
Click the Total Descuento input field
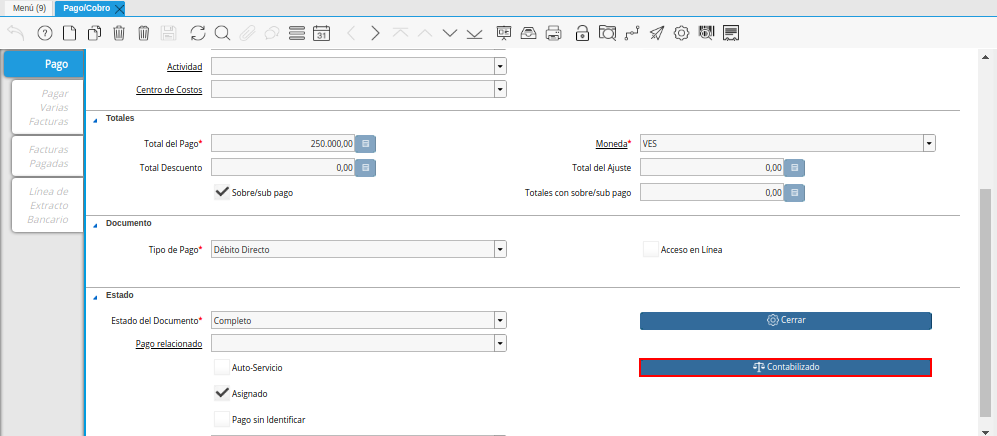pos(283,168)
